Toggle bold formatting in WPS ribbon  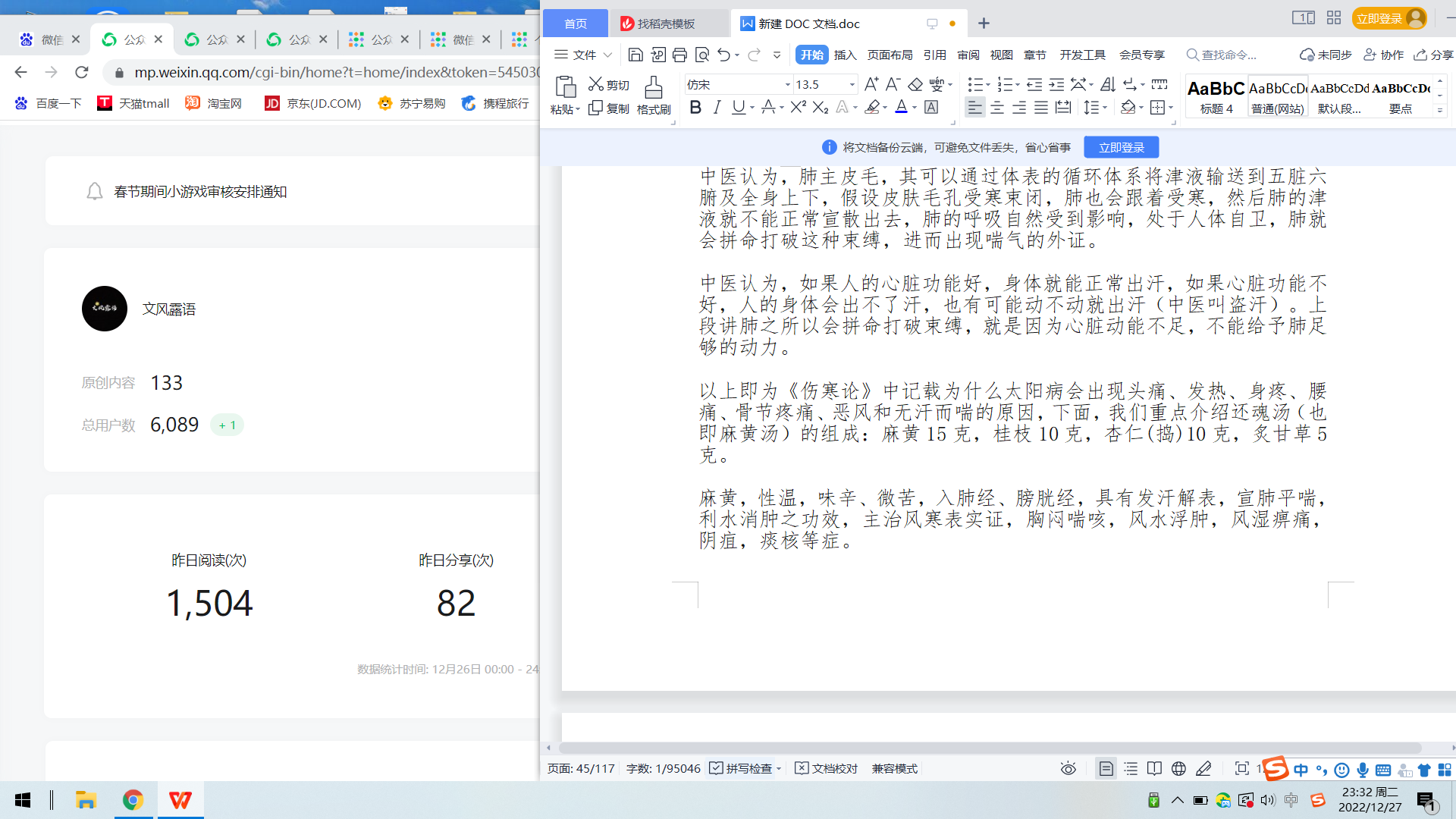(x=695, y=108)
